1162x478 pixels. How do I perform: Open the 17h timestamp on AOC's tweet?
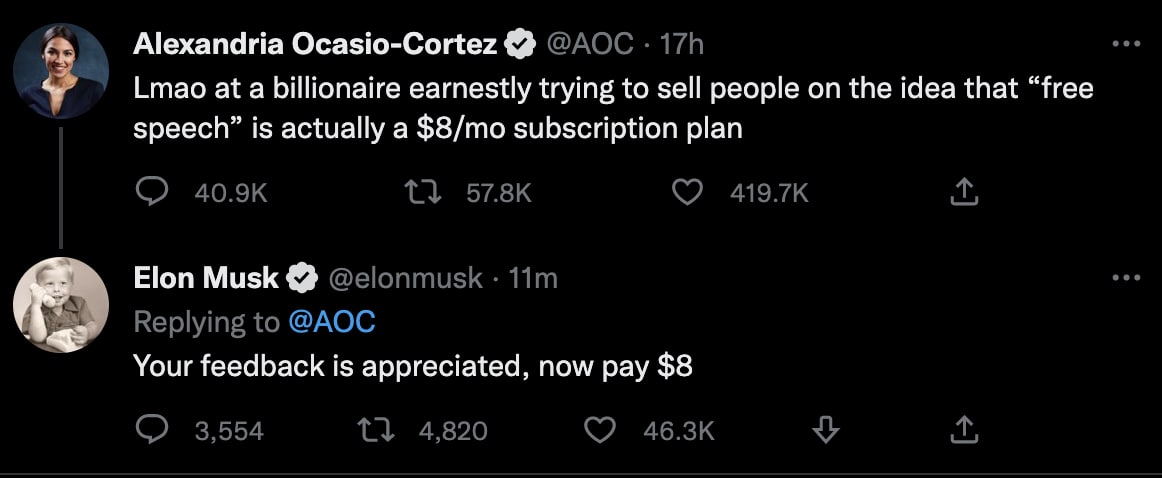[x=684, y=44]
